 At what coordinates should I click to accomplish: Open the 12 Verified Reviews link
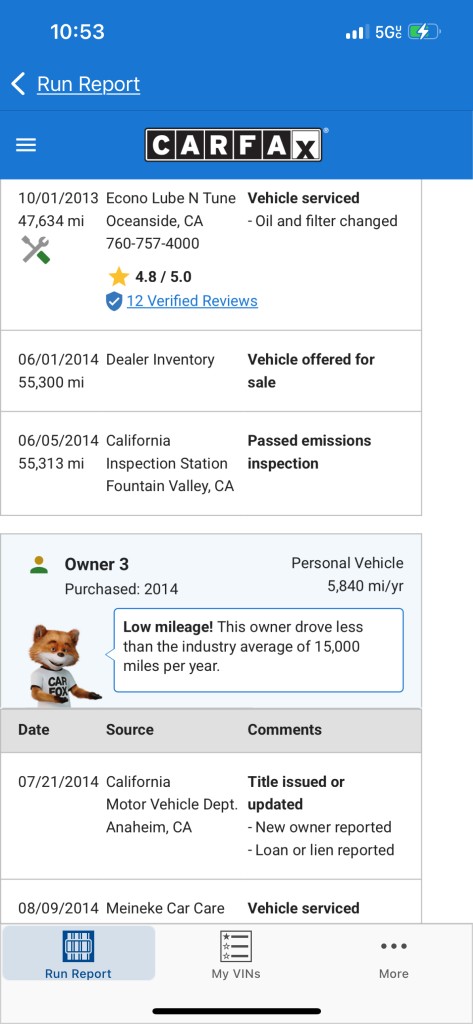pyautogui.click(x=192, y=301)
